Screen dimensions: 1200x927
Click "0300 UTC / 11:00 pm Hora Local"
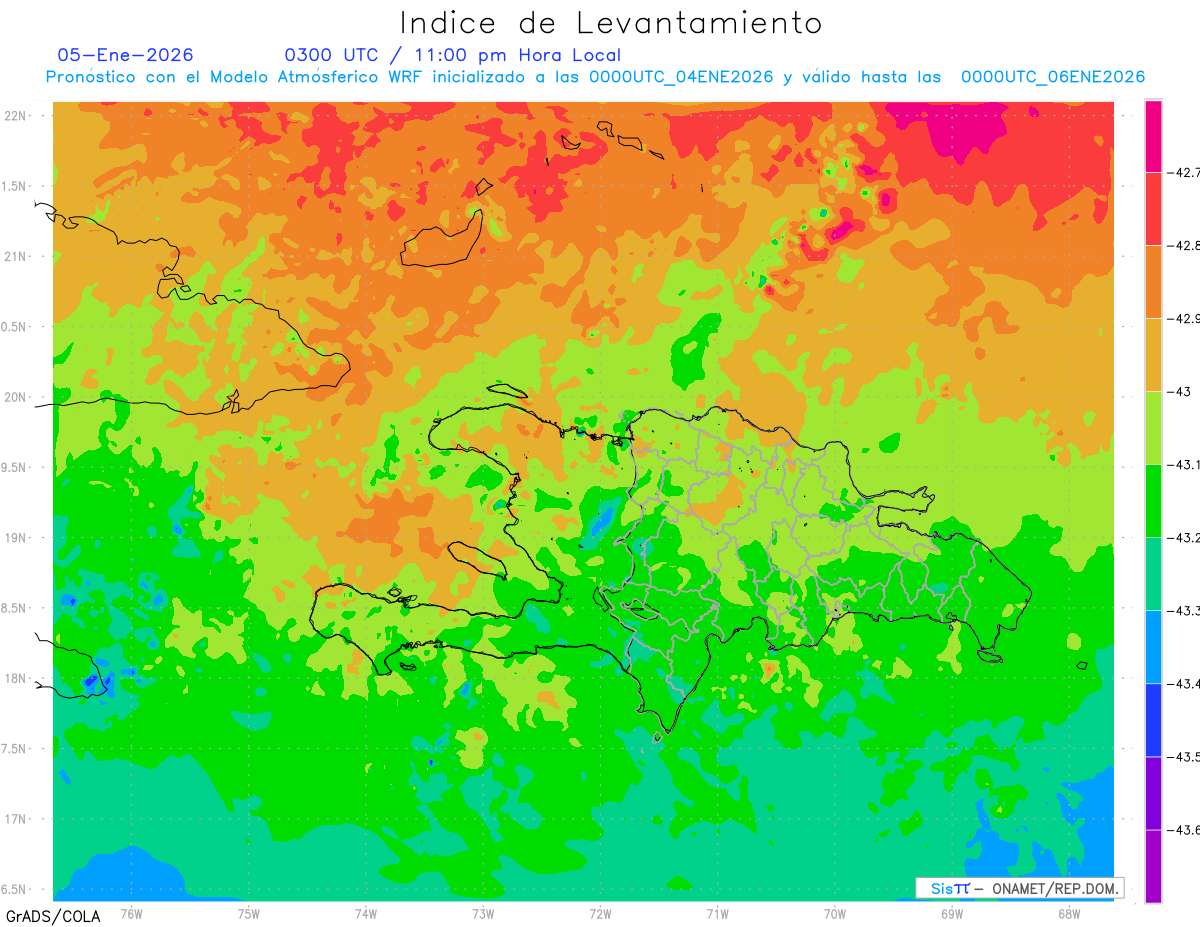tap(452, 55)
